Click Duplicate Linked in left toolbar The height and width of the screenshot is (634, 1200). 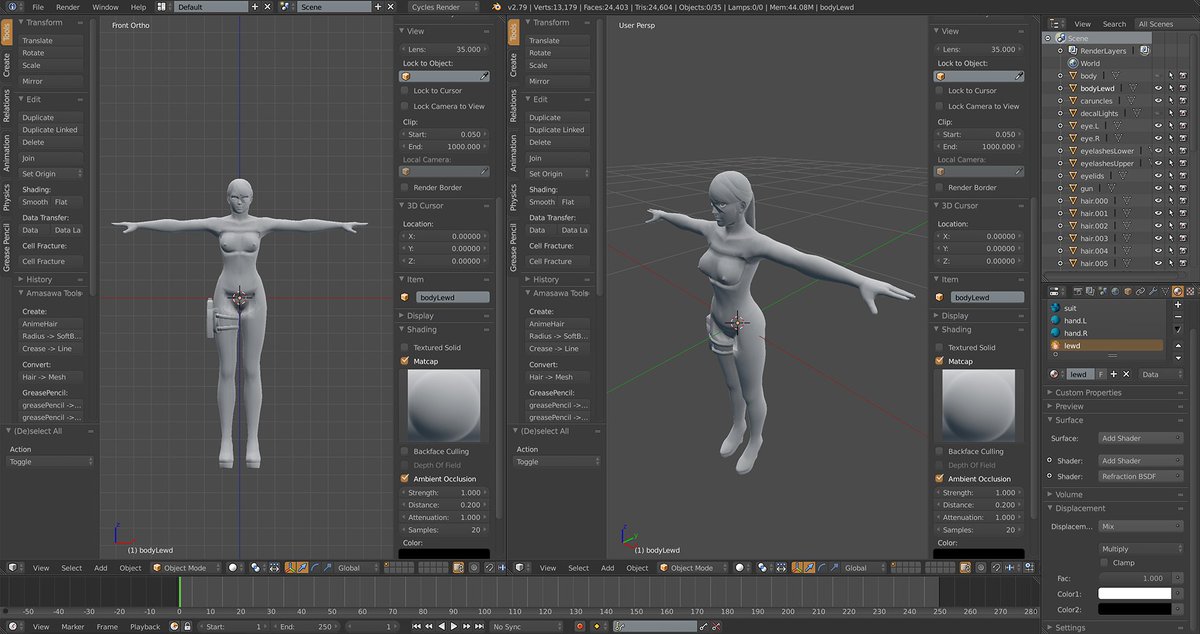[54, 130]
